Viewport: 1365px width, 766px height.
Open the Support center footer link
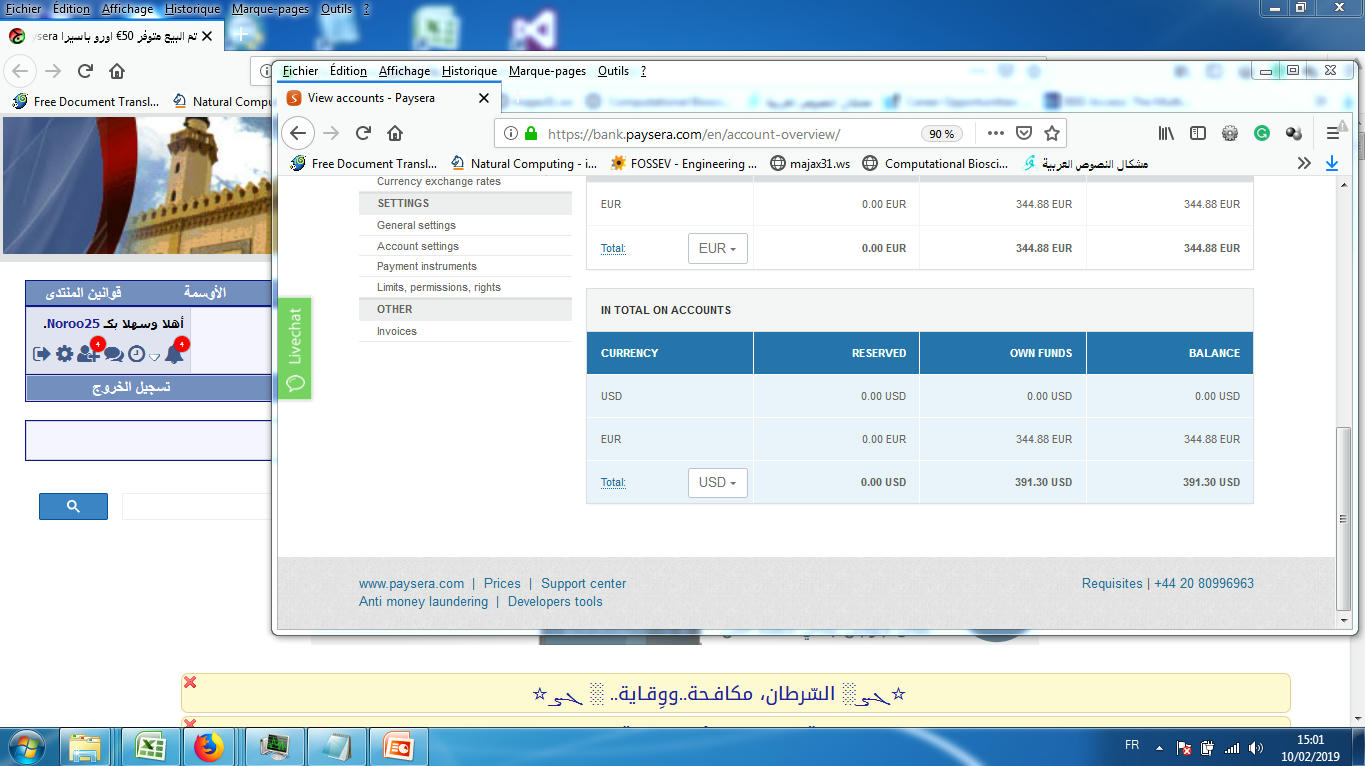[x=584, y=583]
